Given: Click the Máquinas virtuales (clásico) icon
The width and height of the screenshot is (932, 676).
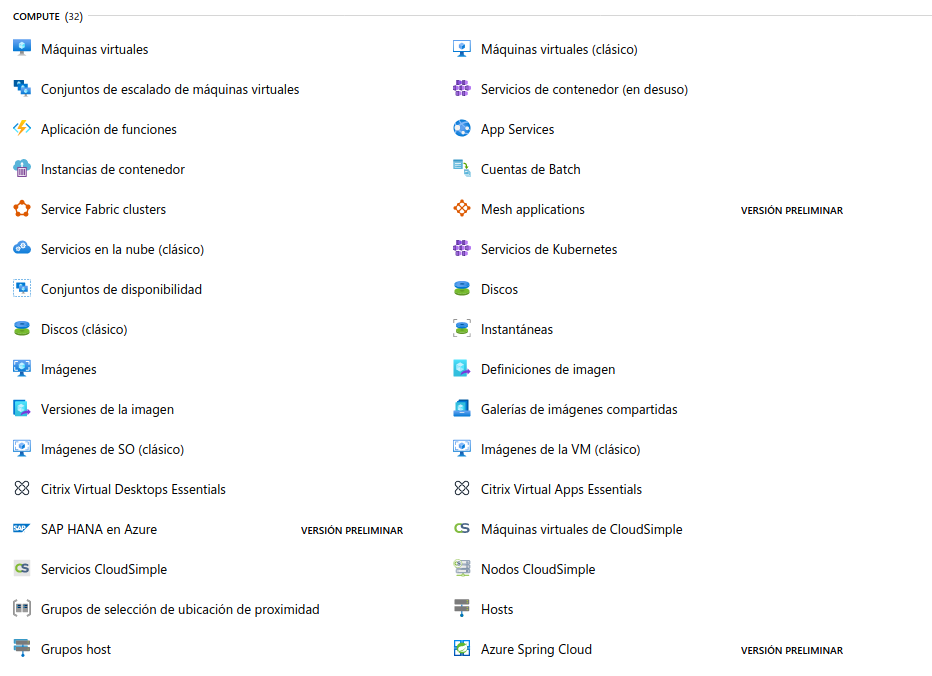Looking at the screenshot, I should 462,48.
